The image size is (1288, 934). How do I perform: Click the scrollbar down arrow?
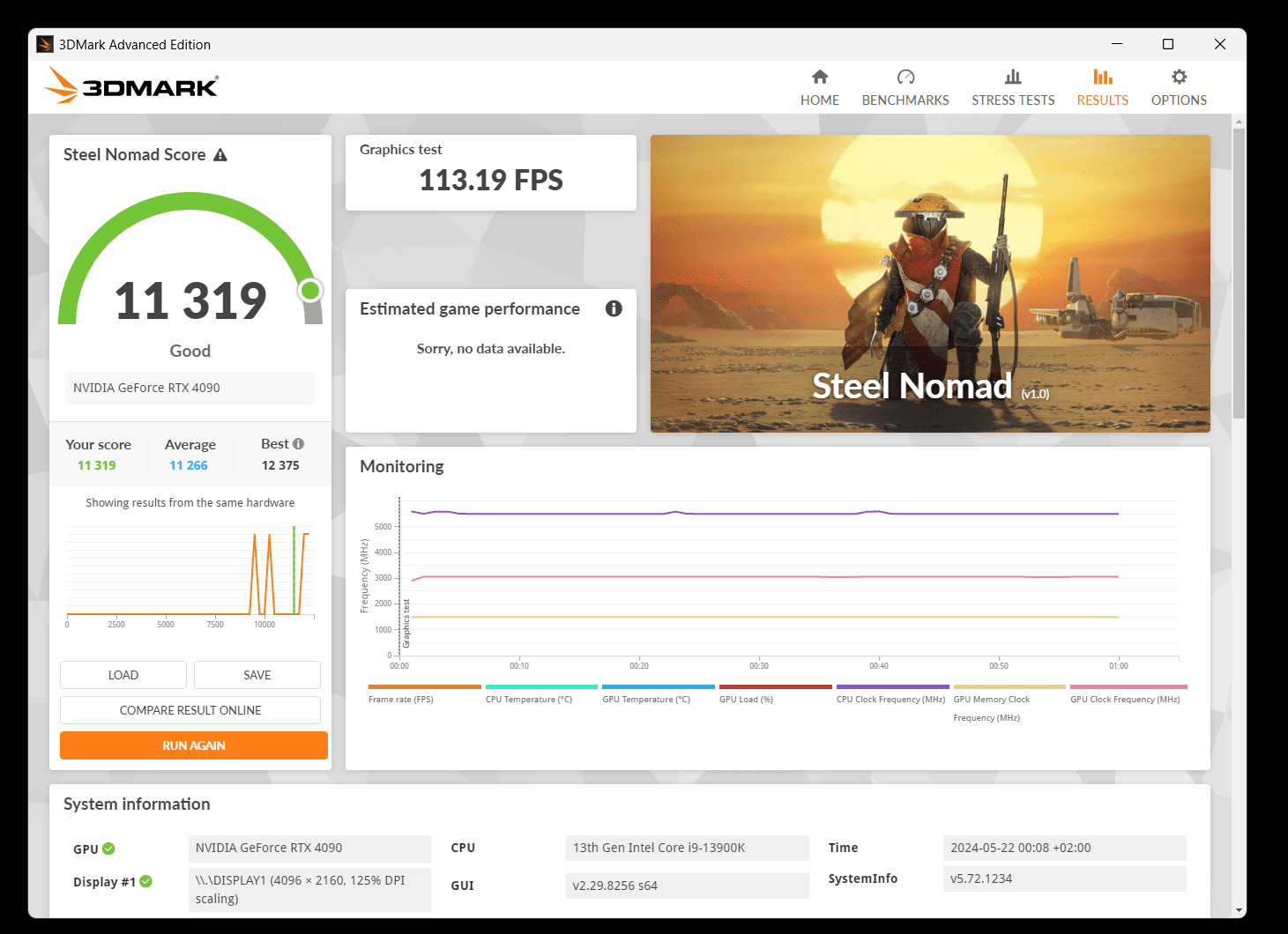pos(1240,910)
